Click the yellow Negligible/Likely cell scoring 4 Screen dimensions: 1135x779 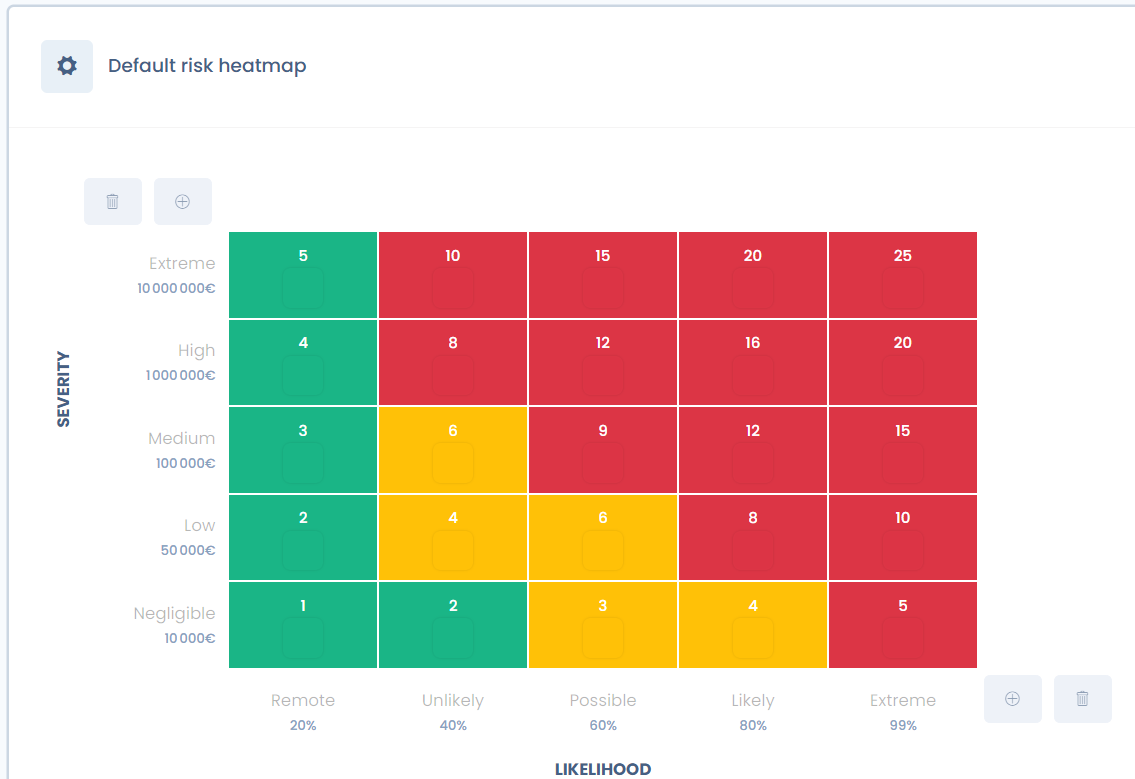coord(752,625)
